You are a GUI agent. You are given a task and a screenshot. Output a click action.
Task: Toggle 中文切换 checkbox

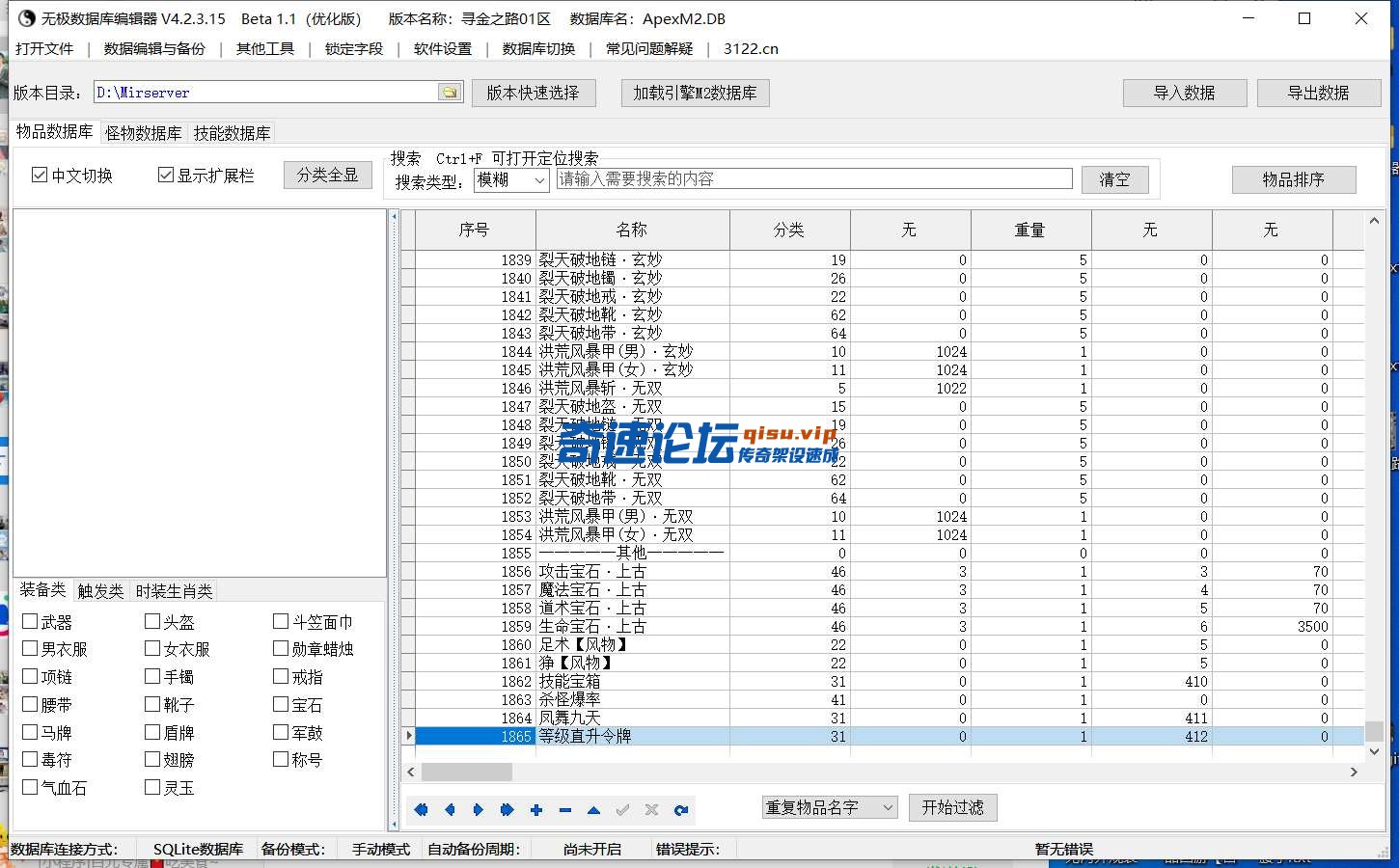[x=40, y=175]
